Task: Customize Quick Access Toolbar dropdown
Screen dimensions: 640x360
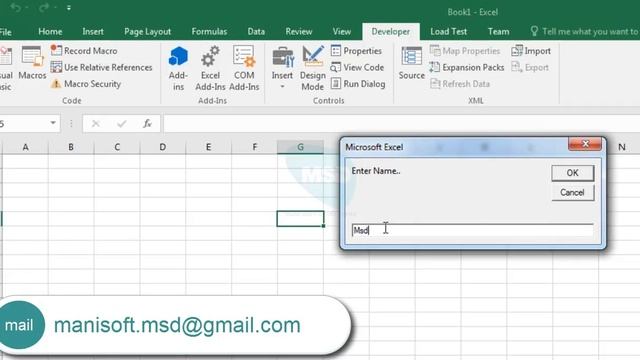Action: (x=69, y=8)
